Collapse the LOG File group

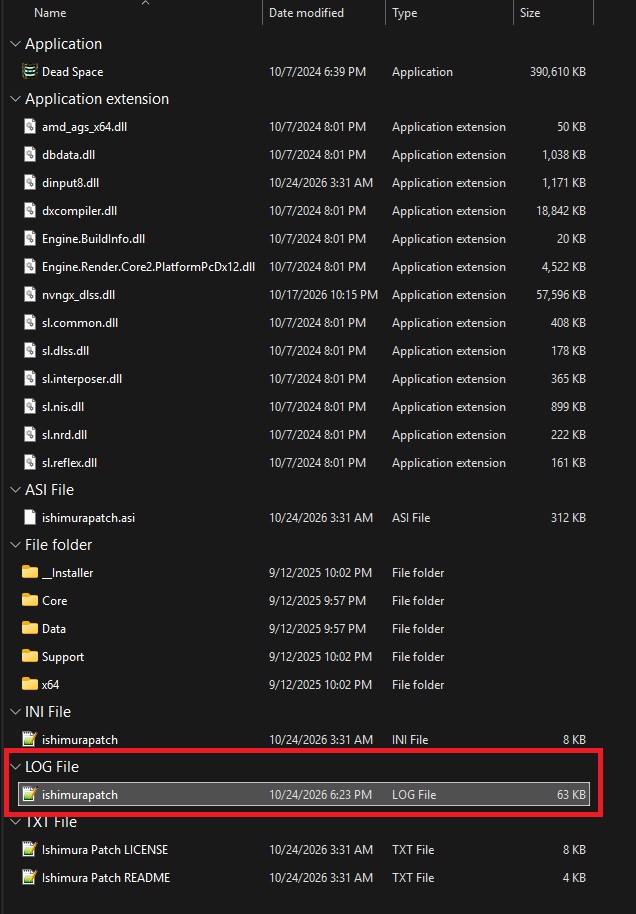16,767
